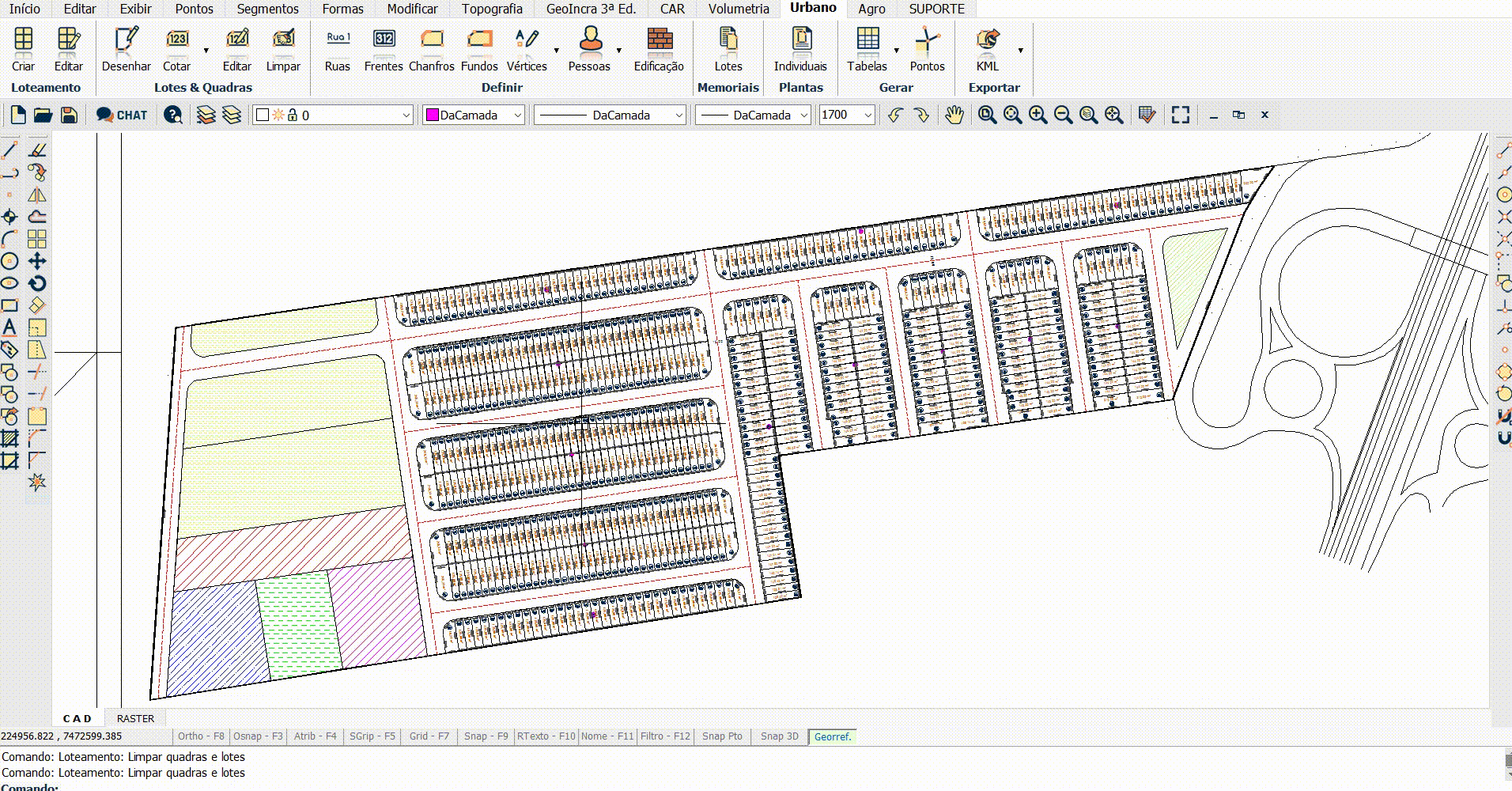This screenshot has width=1512, height=791.
Task: Click the Georref. status button
Action: coord(832,736)
